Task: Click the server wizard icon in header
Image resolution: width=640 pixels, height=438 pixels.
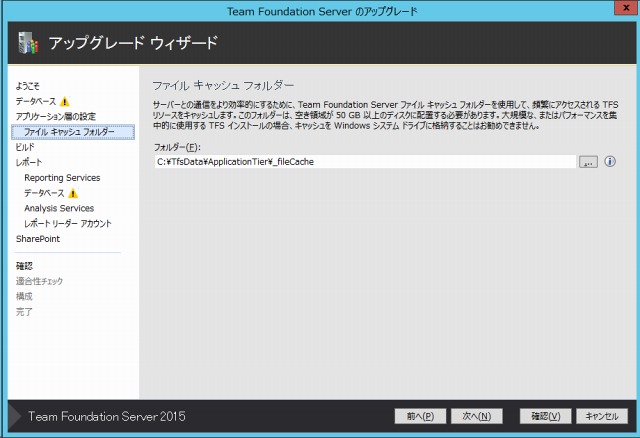Action: [28, 43]
